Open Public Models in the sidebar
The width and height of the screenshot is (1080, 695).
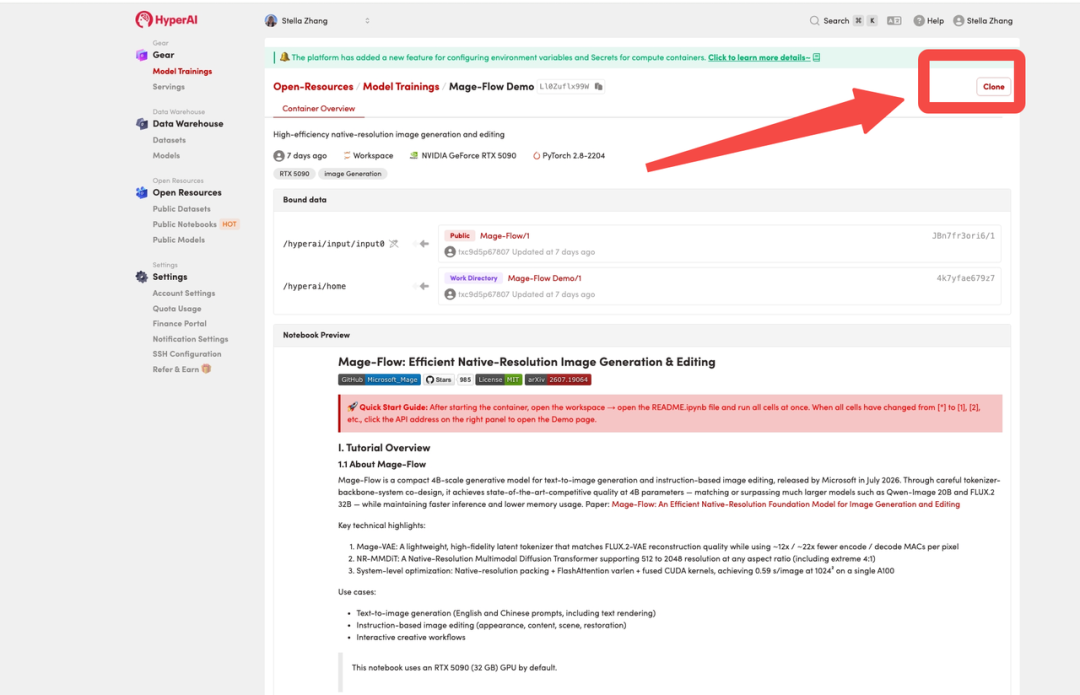178,240
